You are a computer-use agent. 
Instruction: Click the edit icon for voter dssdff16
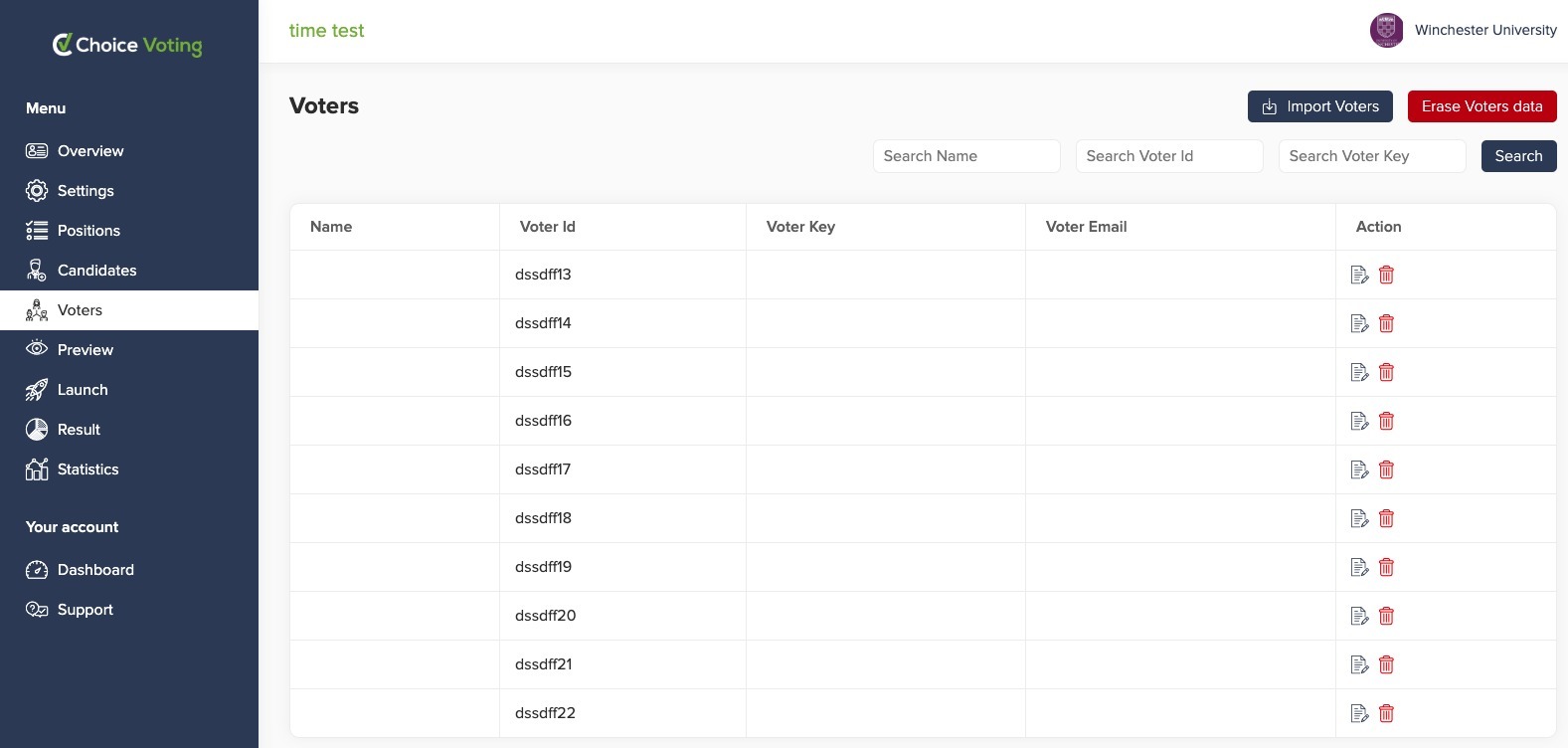[x=1359, y=421]
